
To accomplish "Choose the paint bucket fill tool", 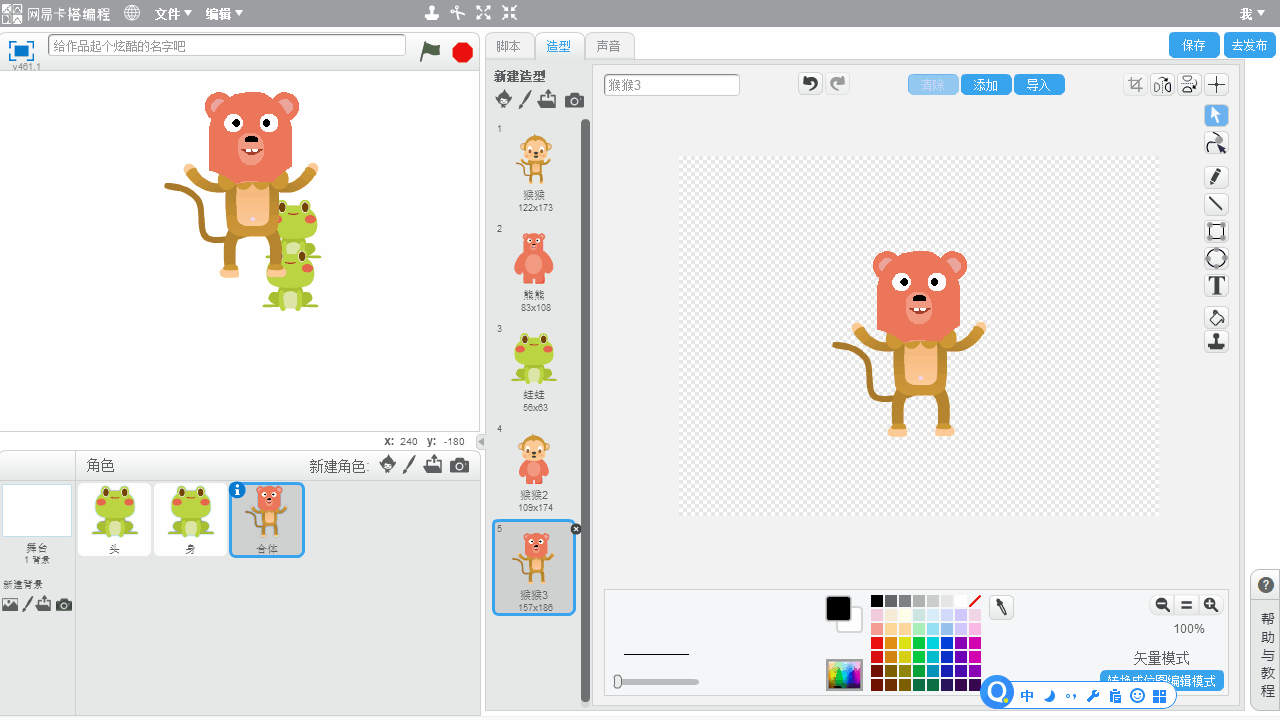I will pos(1216,318).
